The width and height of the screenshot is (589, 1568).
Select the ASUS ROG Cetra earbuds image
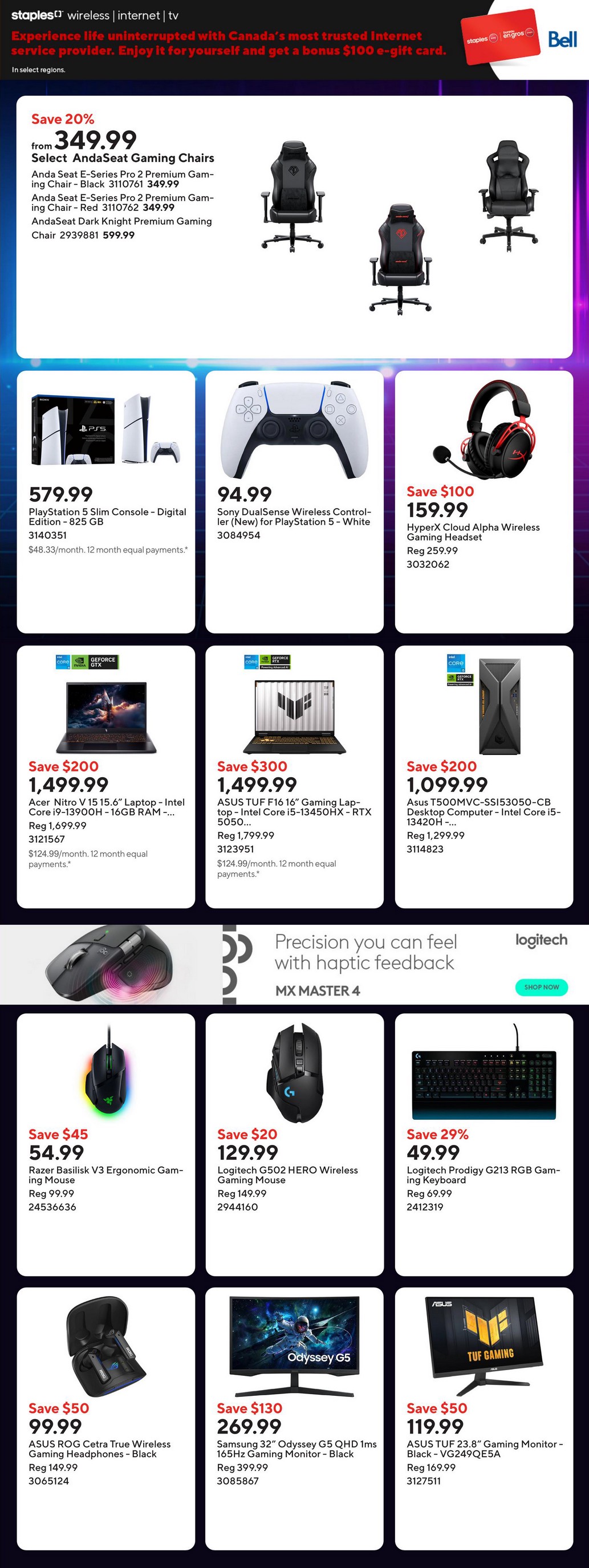point(106,1347)
